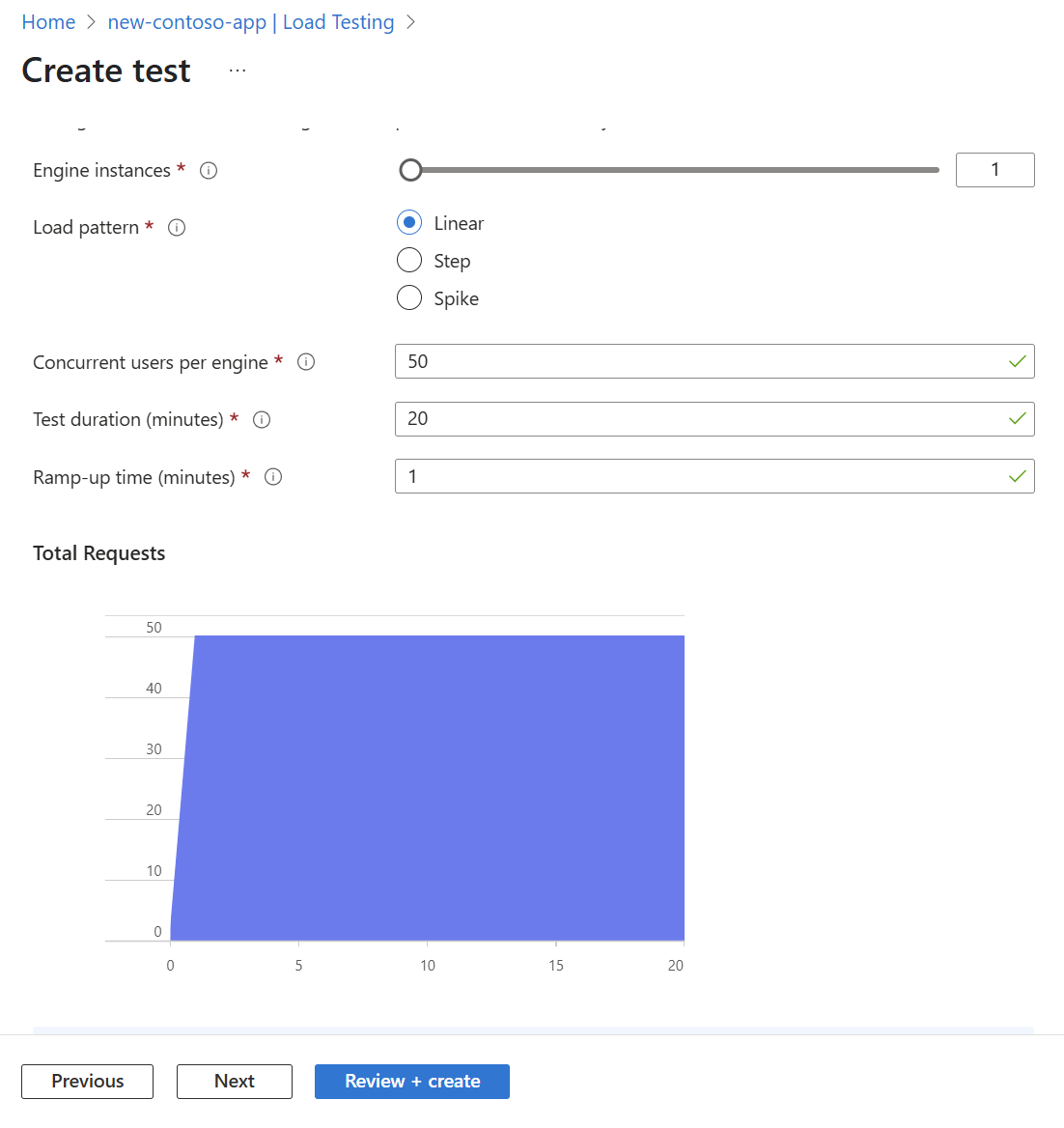
Task: Open the Ramp-up time info tooltip
Action: 273,476
